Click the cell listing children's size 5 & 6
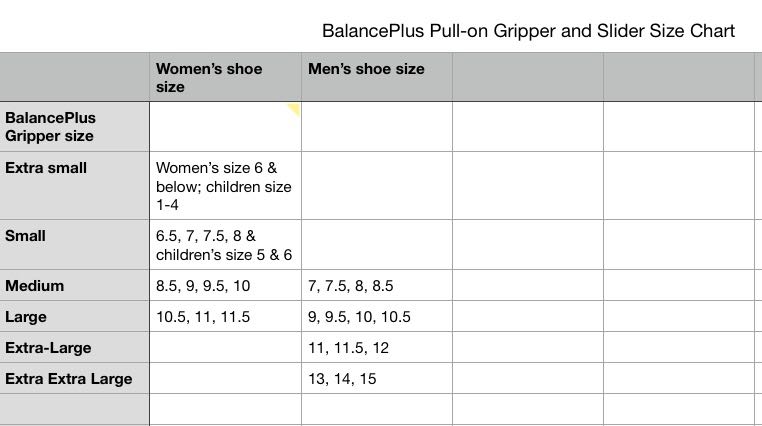 [x=225, y=245]
